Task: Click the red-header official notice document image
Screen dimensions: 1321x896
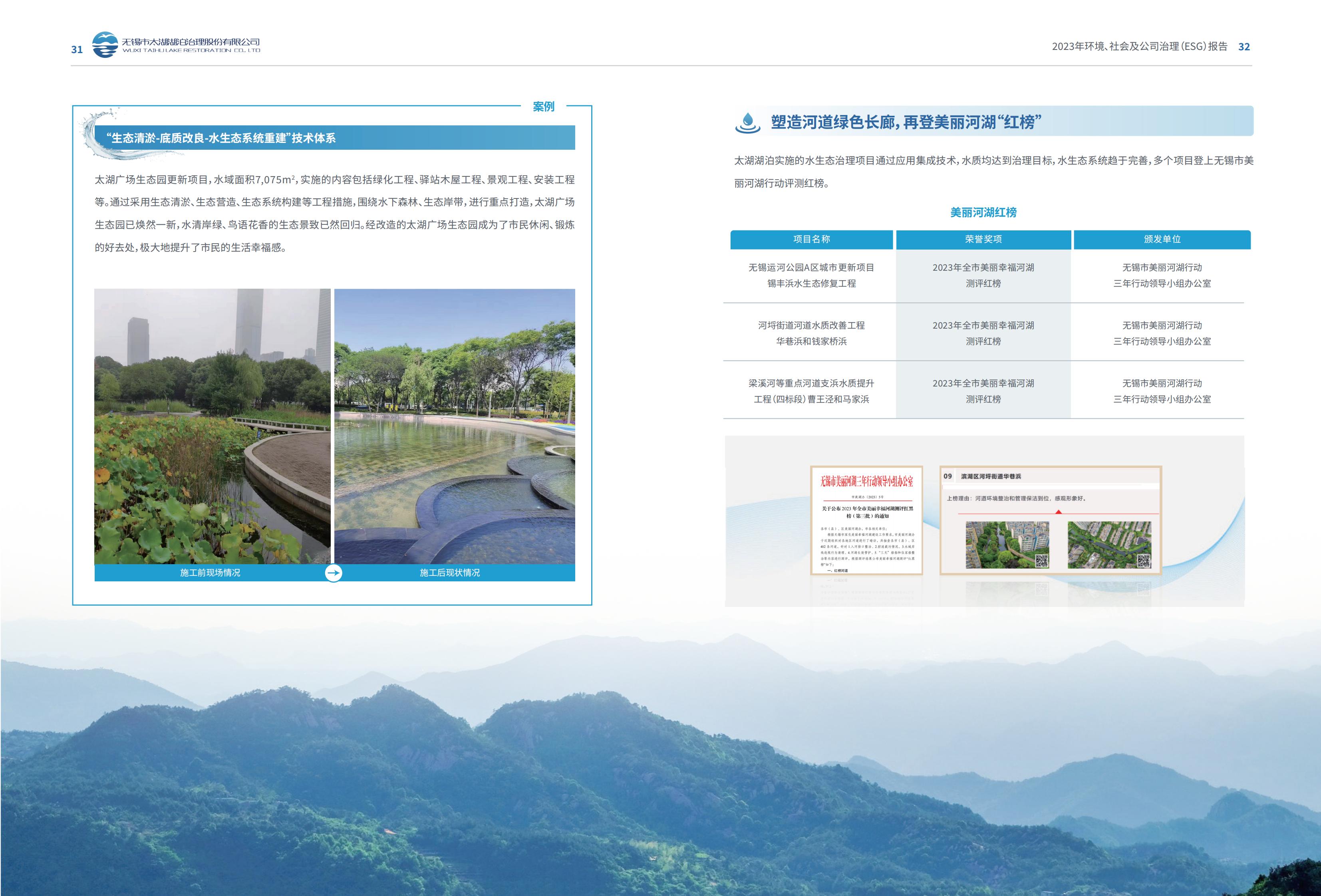Action: 866,520
